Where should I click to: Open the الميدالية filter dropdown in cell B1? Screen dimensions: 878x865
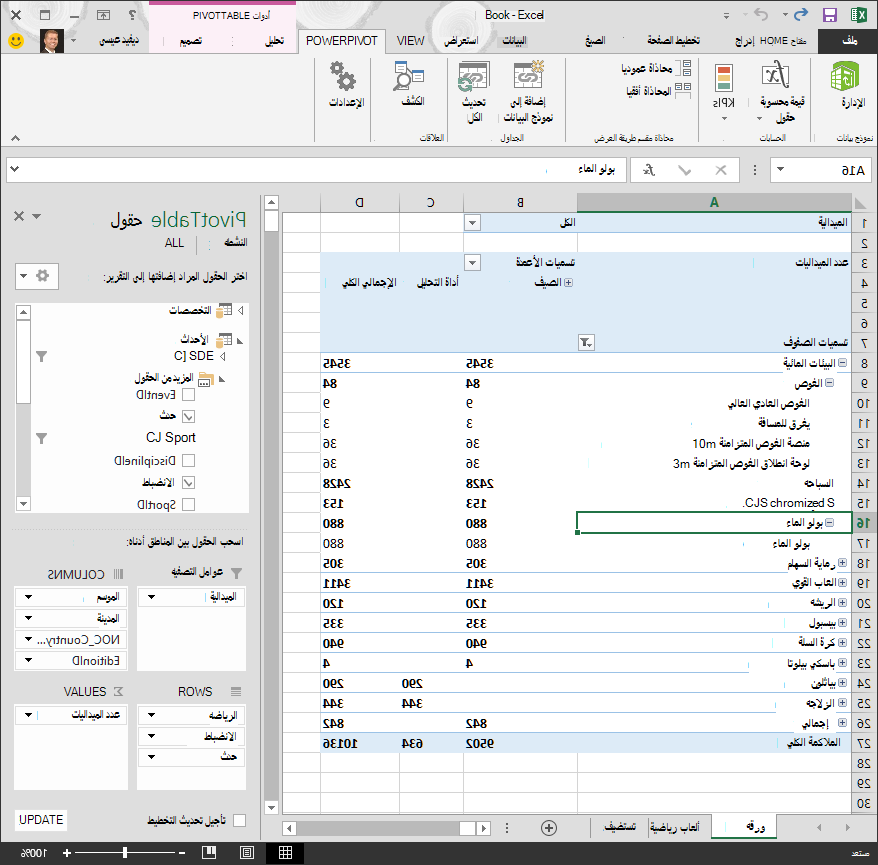[473, 223]
